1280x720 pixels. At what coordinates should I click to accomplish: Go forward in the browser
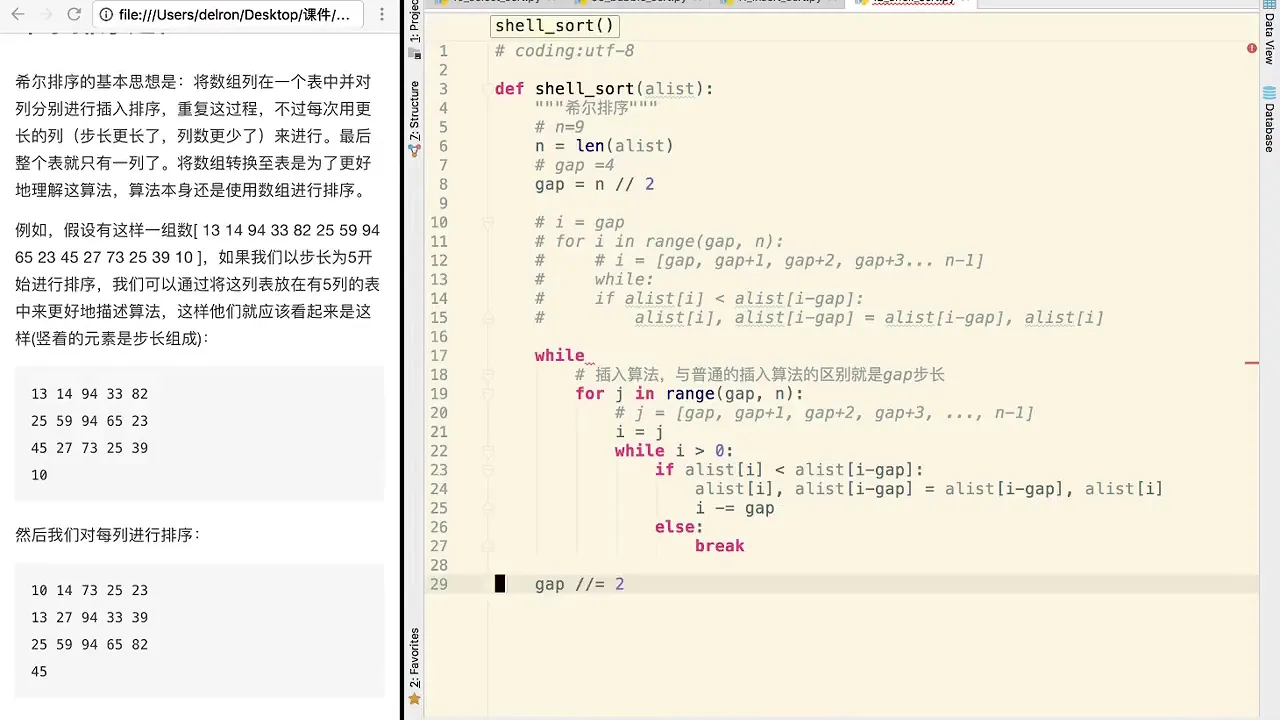tap(46, 15)
